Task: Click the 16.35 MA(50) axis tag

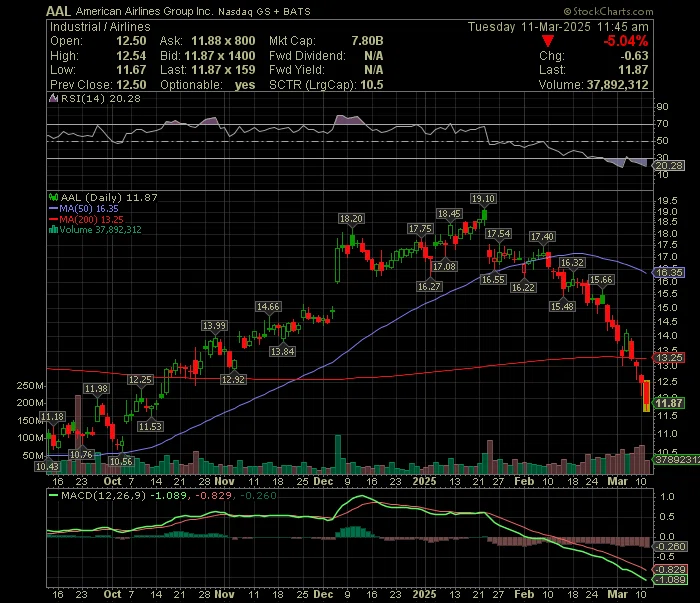Action: coord(669,272)
